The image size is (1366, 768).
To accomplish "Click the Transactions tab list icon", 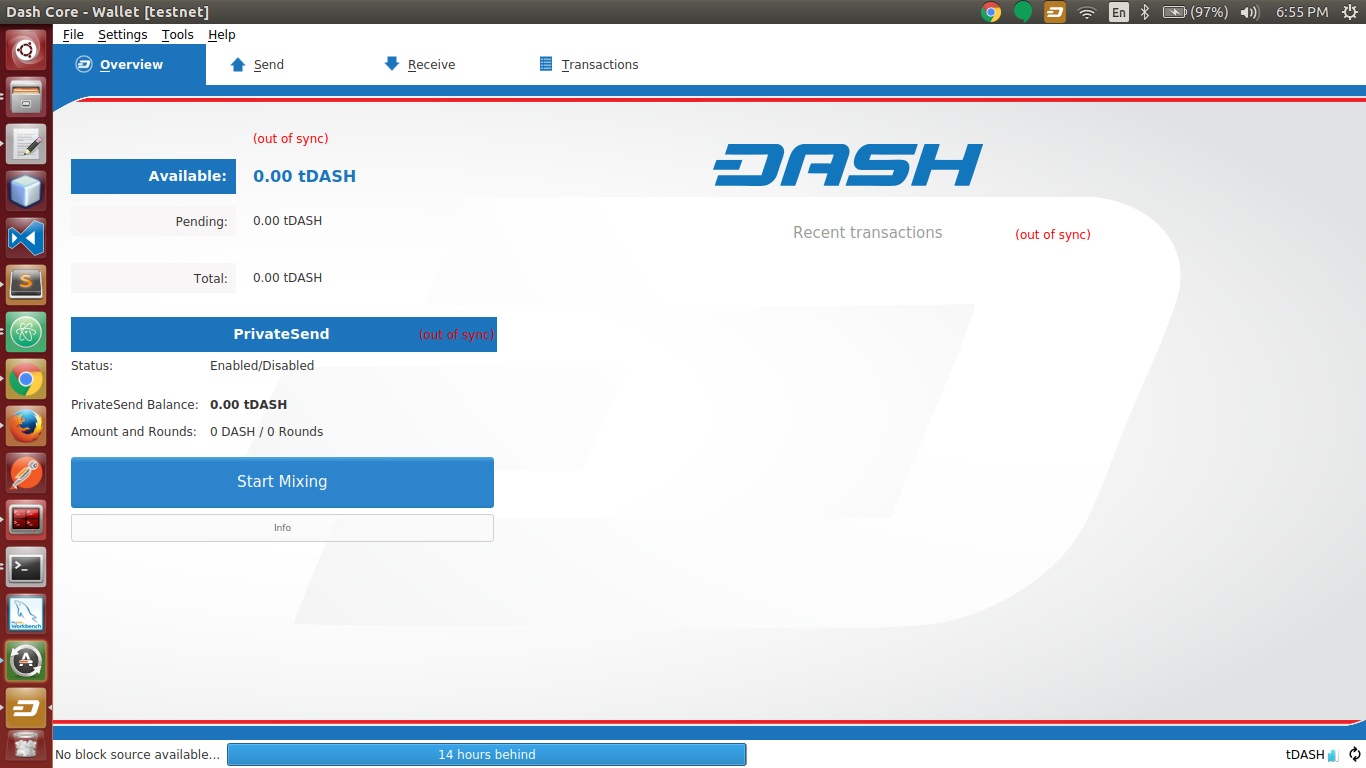I will [x=546, y=63].
